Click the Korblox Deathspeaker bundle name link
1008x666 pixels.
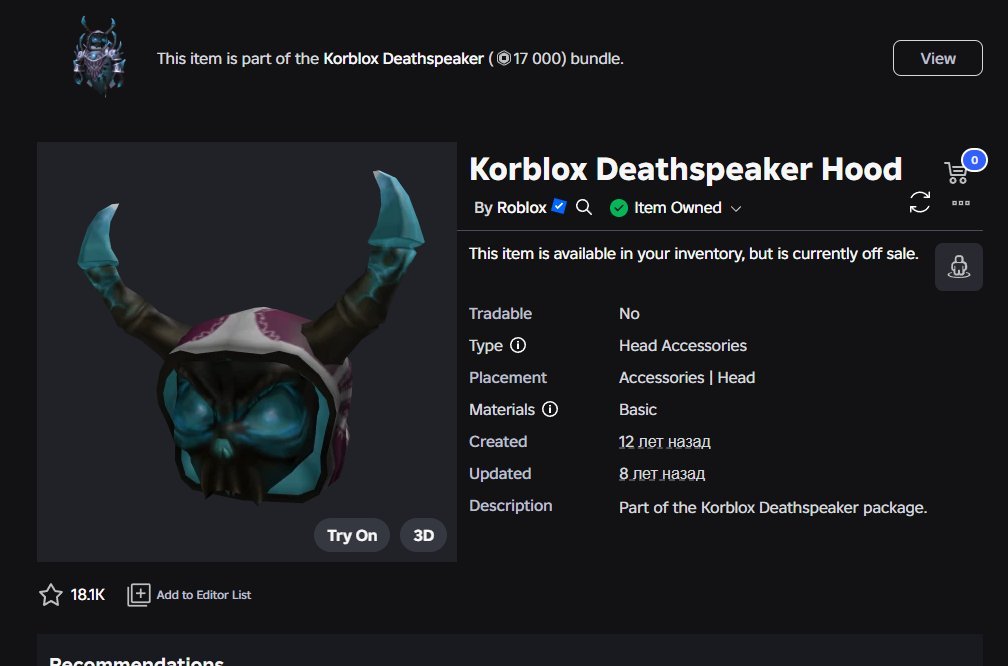click(x=403, y=58)
